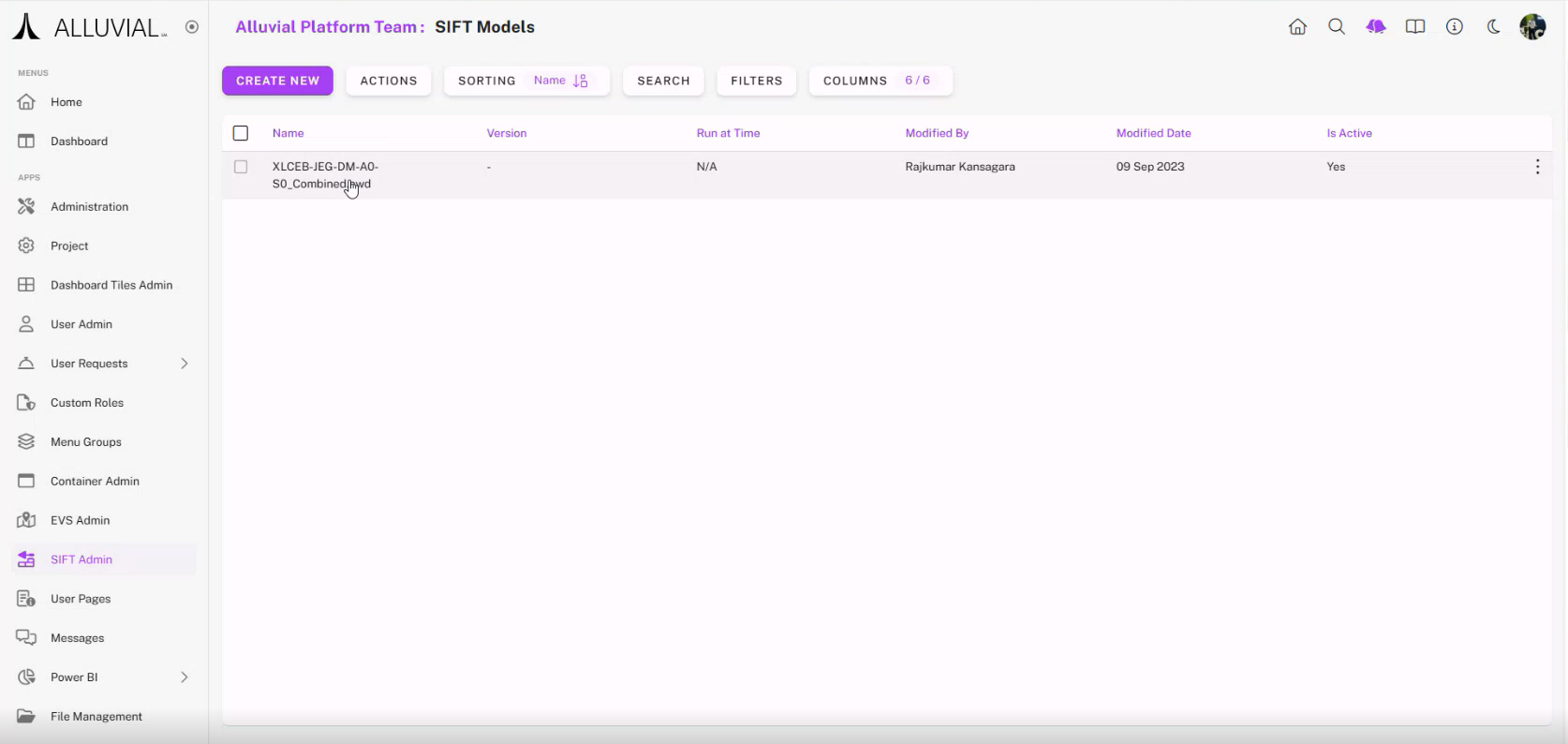Open the search magnifier icon in header

click(1337, 27)
